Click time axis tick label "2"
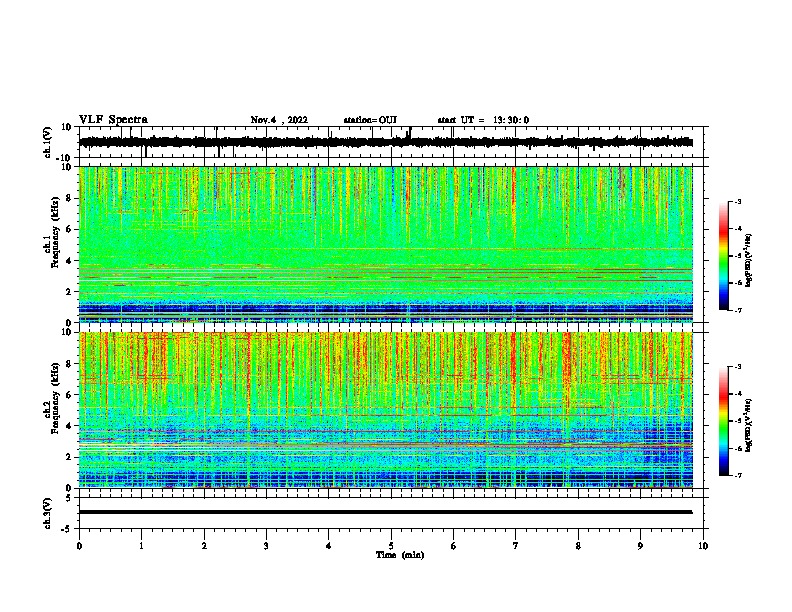 pos(204,546)
